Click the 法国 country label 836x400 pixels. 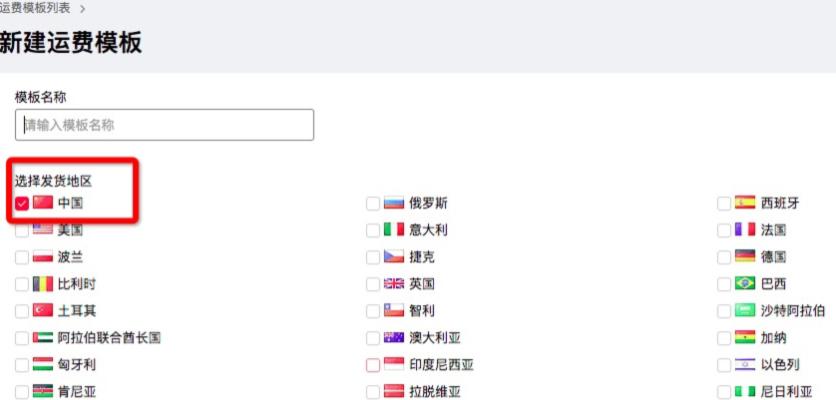pos(773,230)
